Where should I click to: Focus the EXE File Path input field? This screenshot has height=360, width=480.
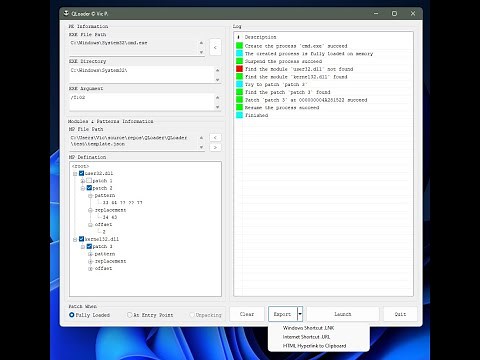pos(134,47)
